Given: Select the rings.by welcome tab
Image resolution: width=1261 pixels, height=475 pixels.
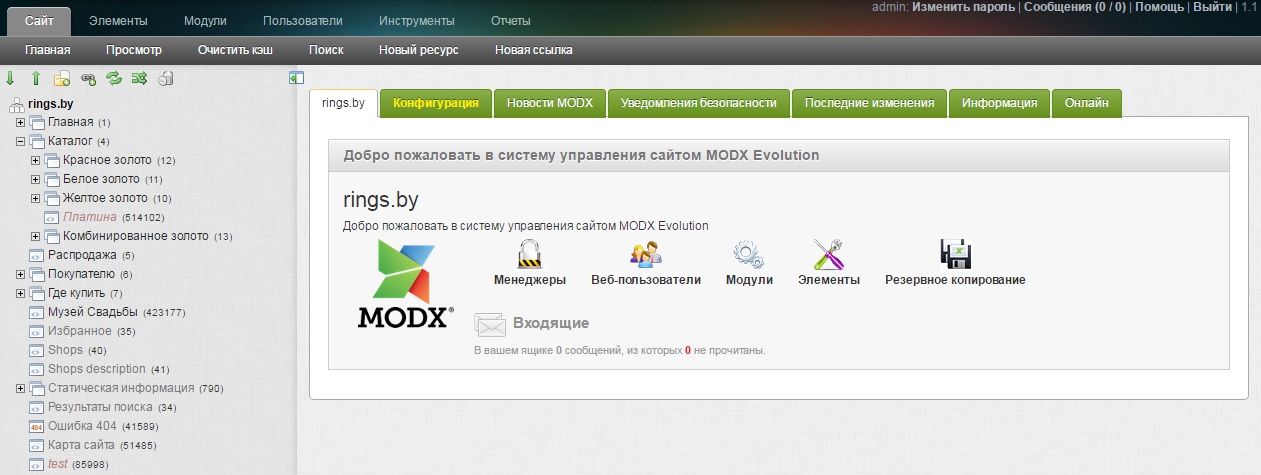Looking at the screenshot, I should pyautogui.click(x=344, y=103).
